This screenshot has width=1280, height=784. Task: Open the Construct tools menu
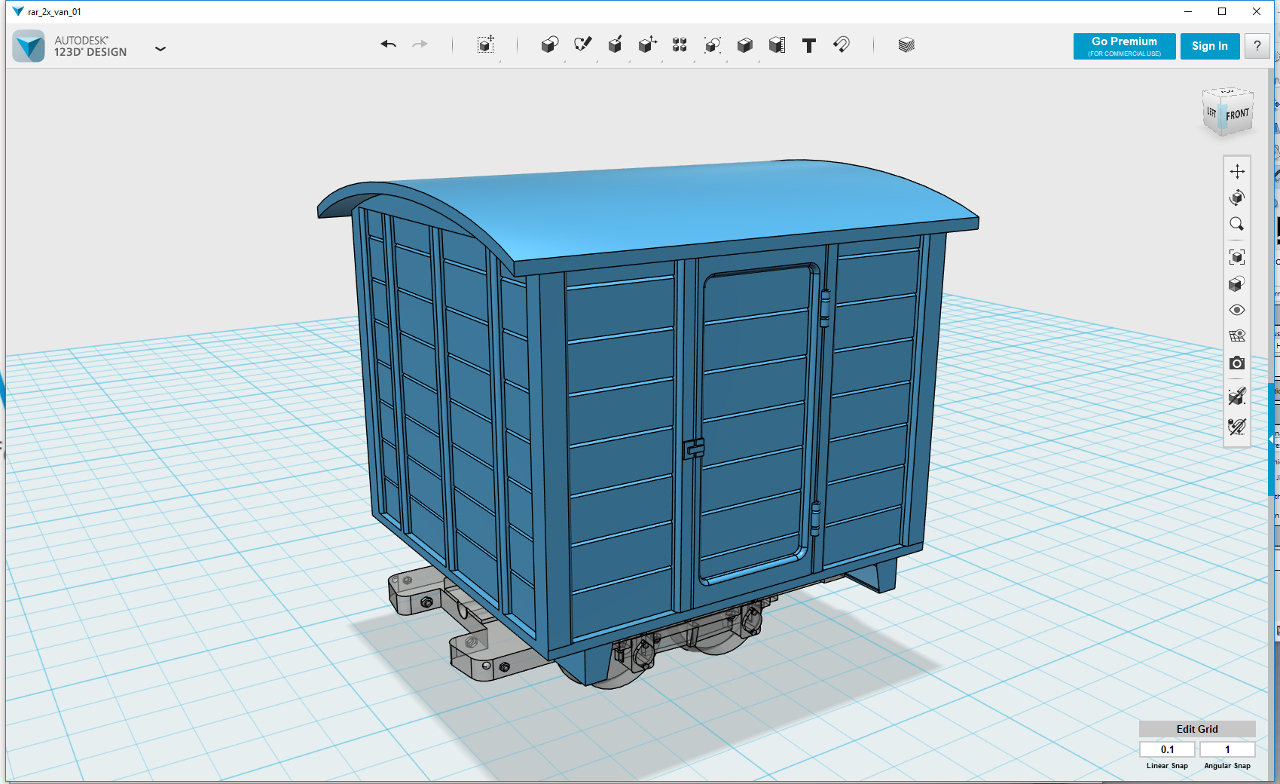[615, 45]
